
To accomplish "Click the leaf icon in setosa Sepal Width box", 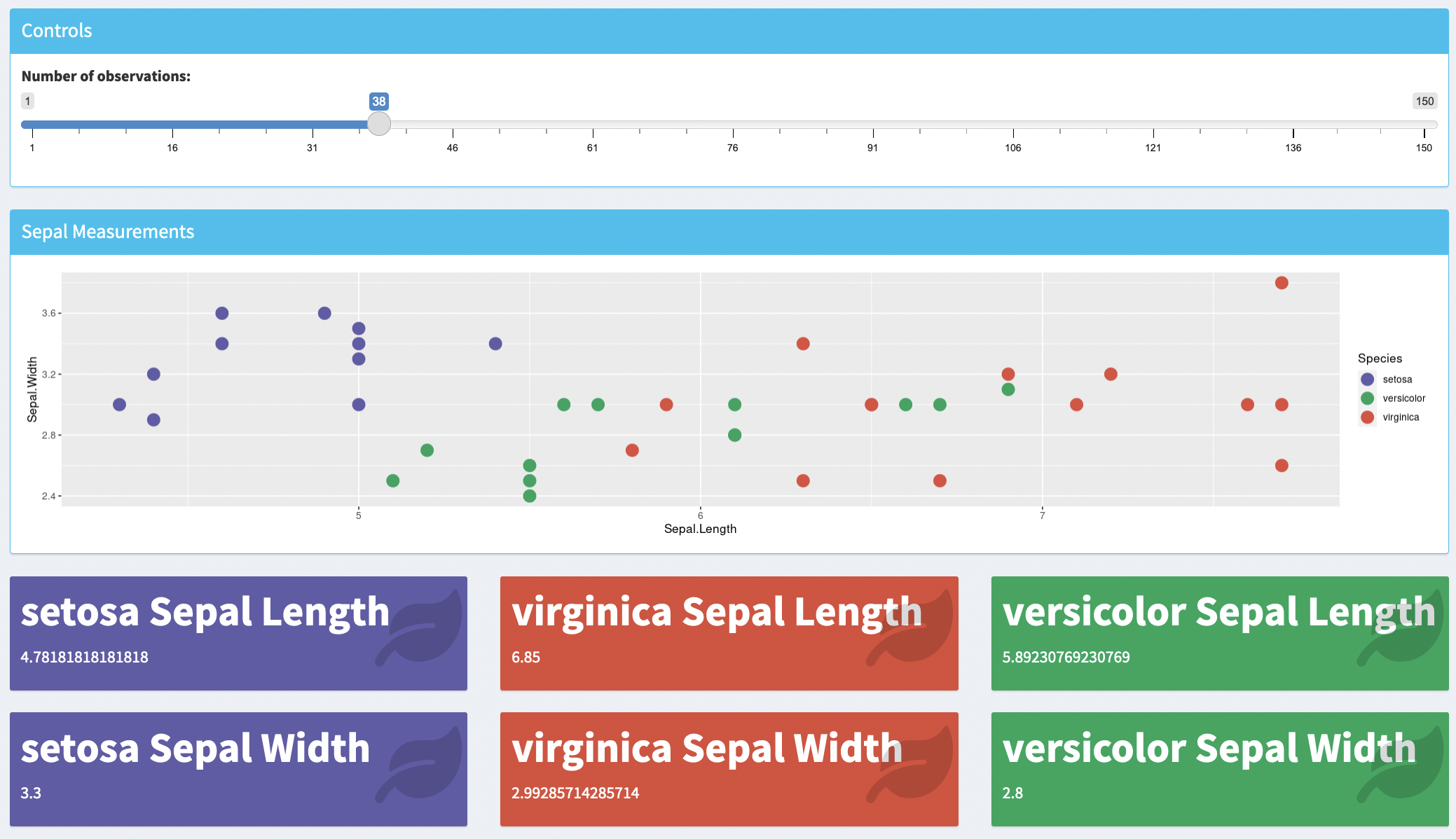I will 420,763.
